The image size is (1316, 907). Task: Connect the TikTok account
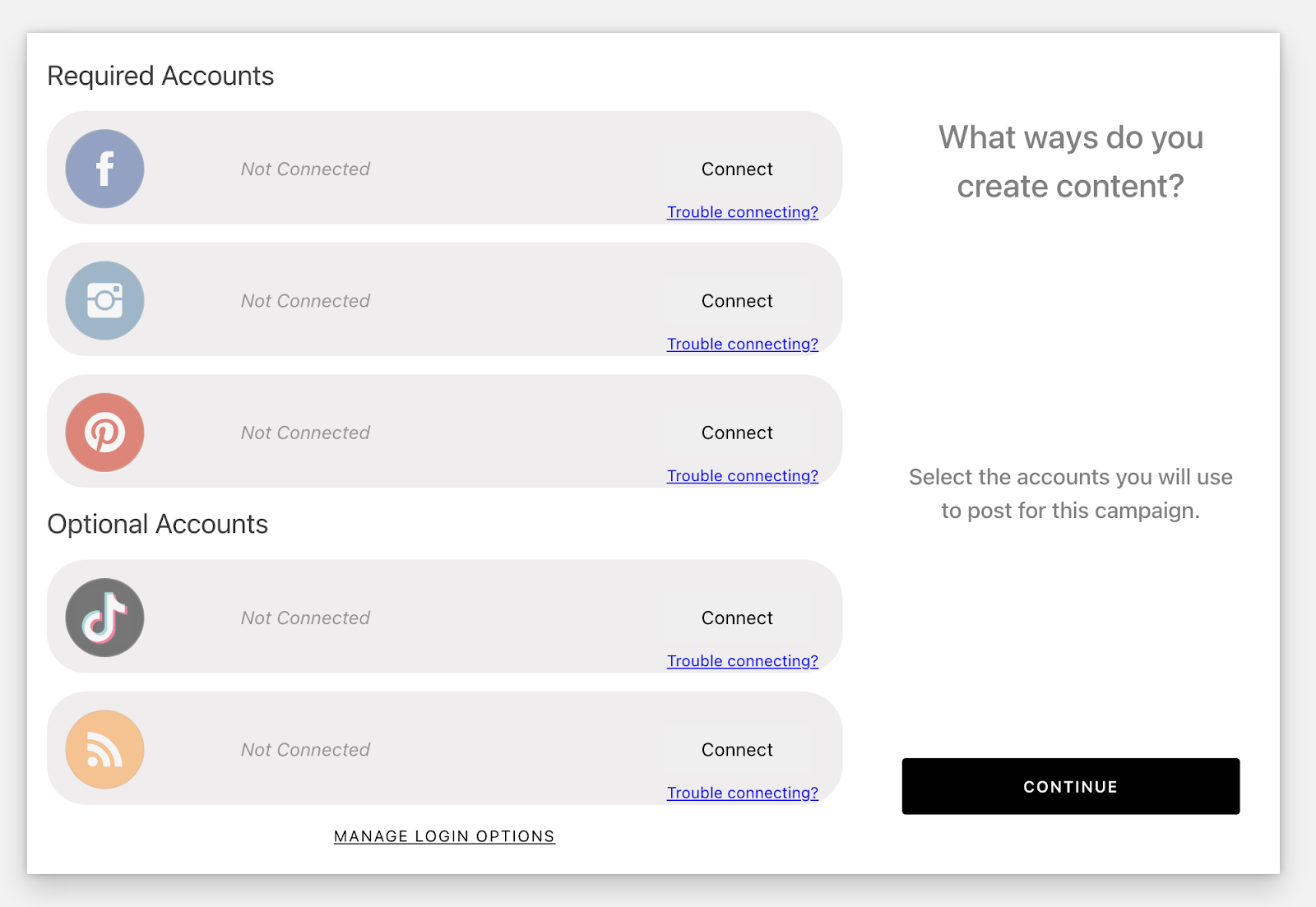[737, 618]
